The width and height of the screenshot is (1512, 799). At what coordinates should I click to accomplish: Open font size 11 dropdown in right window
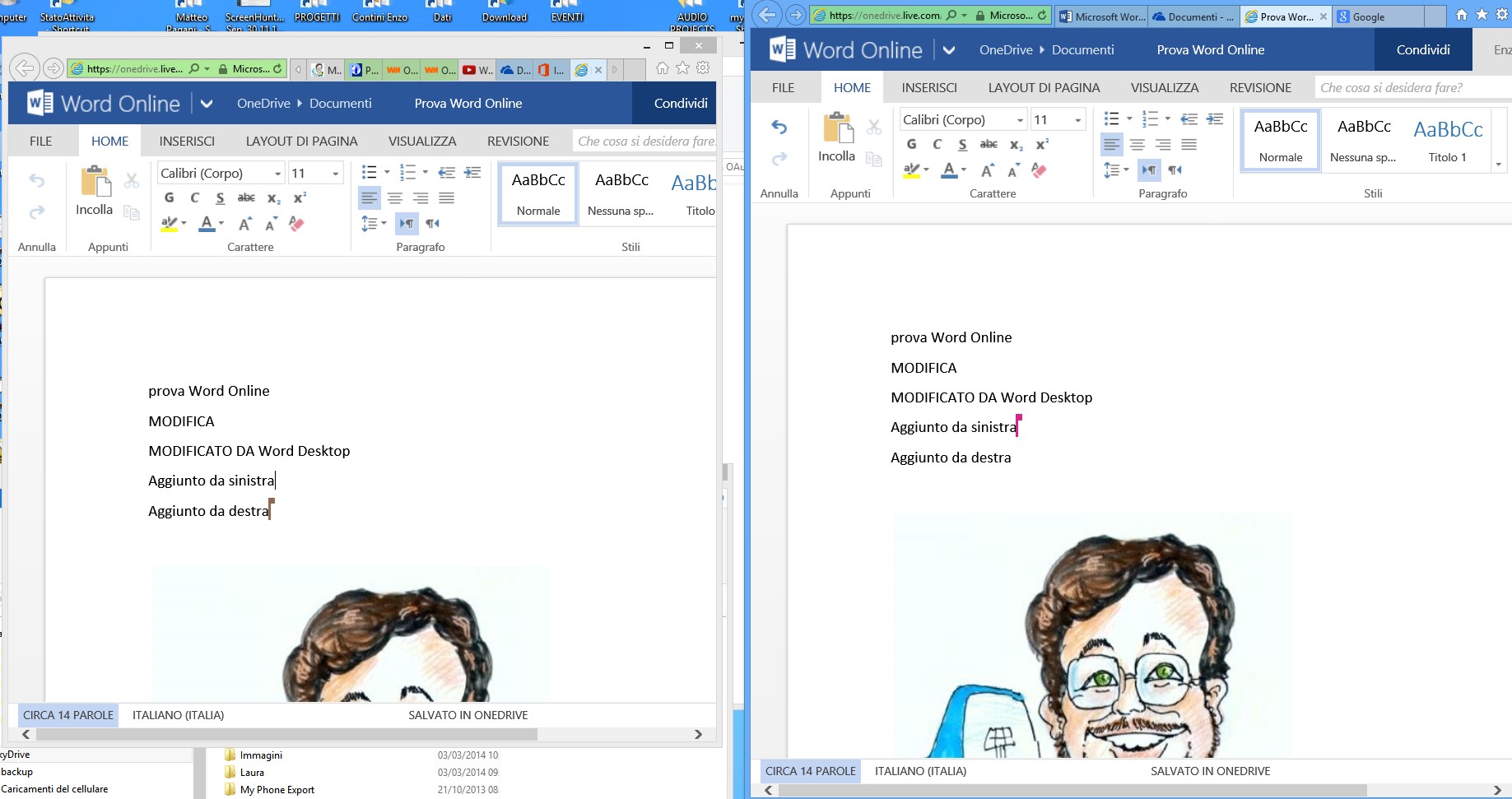tap(1077, 119)
